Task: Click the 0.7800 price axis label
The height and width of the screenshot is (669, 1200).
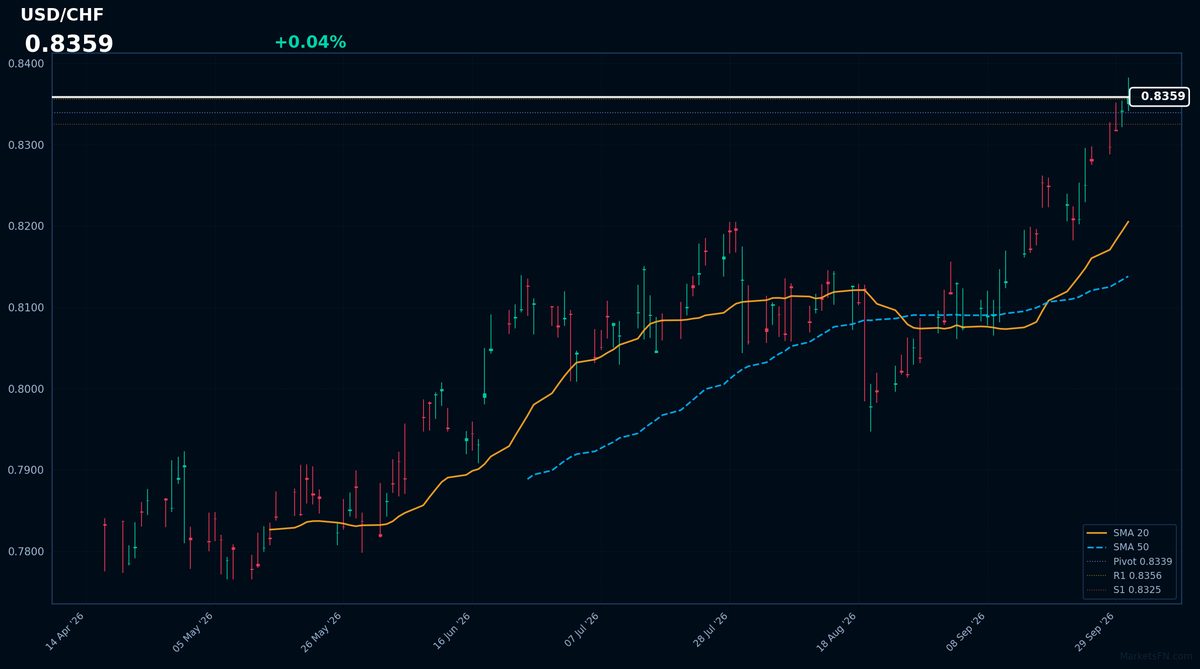Action: pos(26,552)
